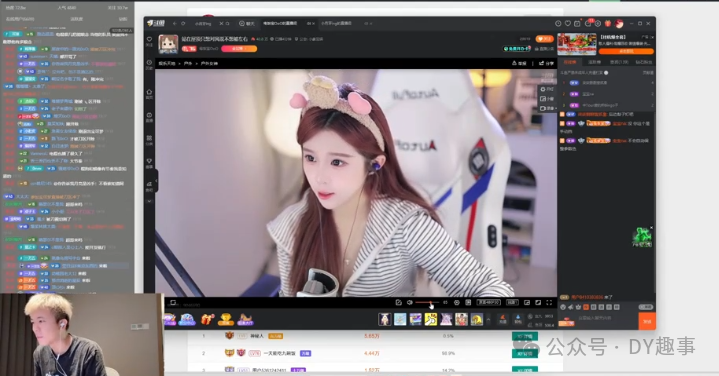Click the teal button on rank row 2
The height and width of the screenshot is (376, 719).
click(x=525, y=354)
